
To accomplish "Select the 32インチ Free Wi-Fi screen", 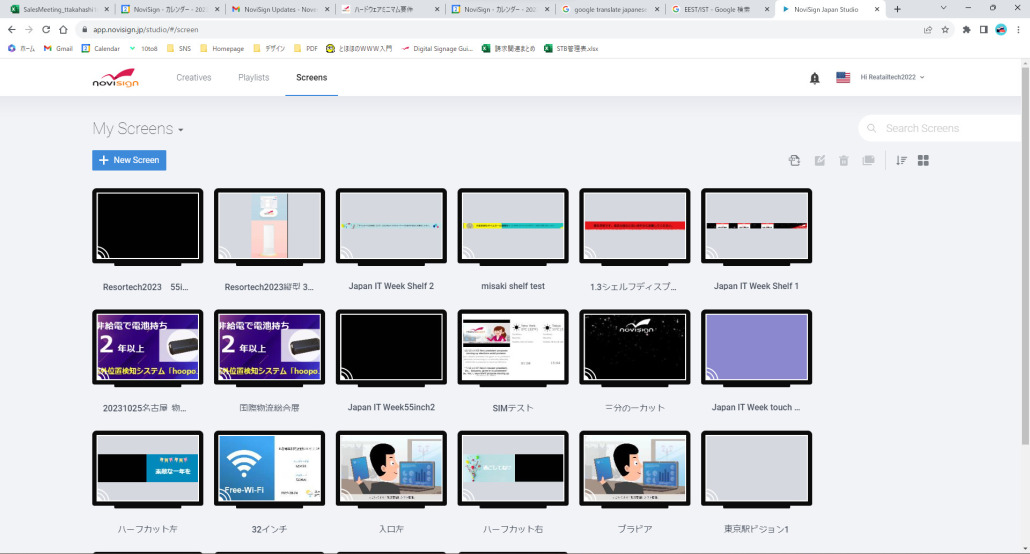I will (x=269, y=469).
